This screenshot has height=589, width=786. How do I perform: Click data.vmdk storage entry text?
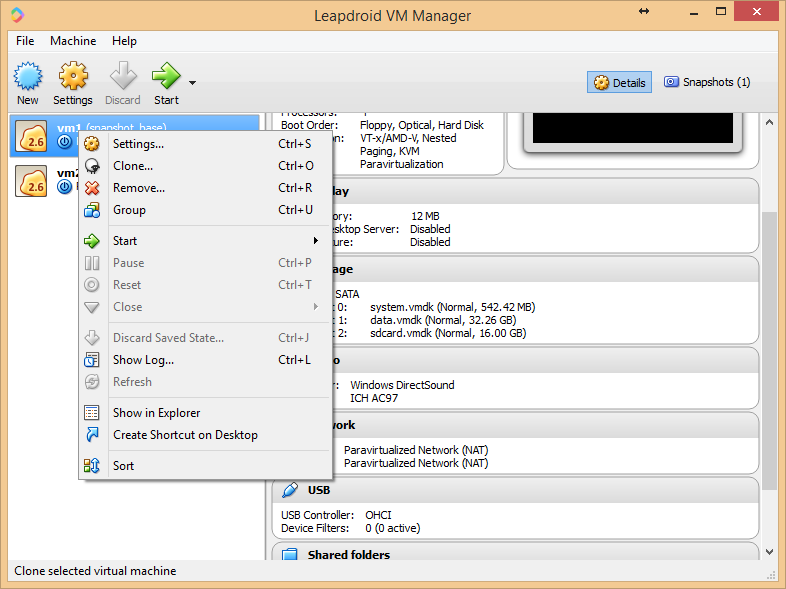(443, 320)
